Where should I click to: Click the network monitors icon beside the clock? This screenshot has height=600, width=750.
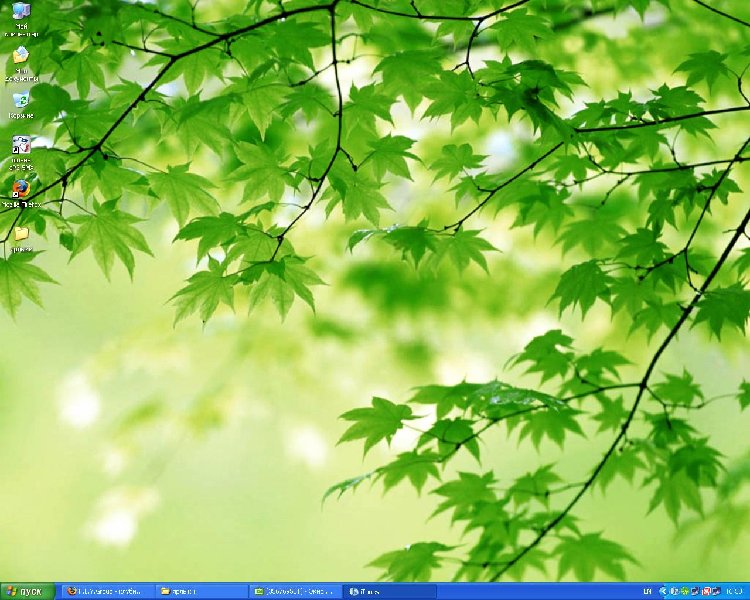click(x=717, y=591)
